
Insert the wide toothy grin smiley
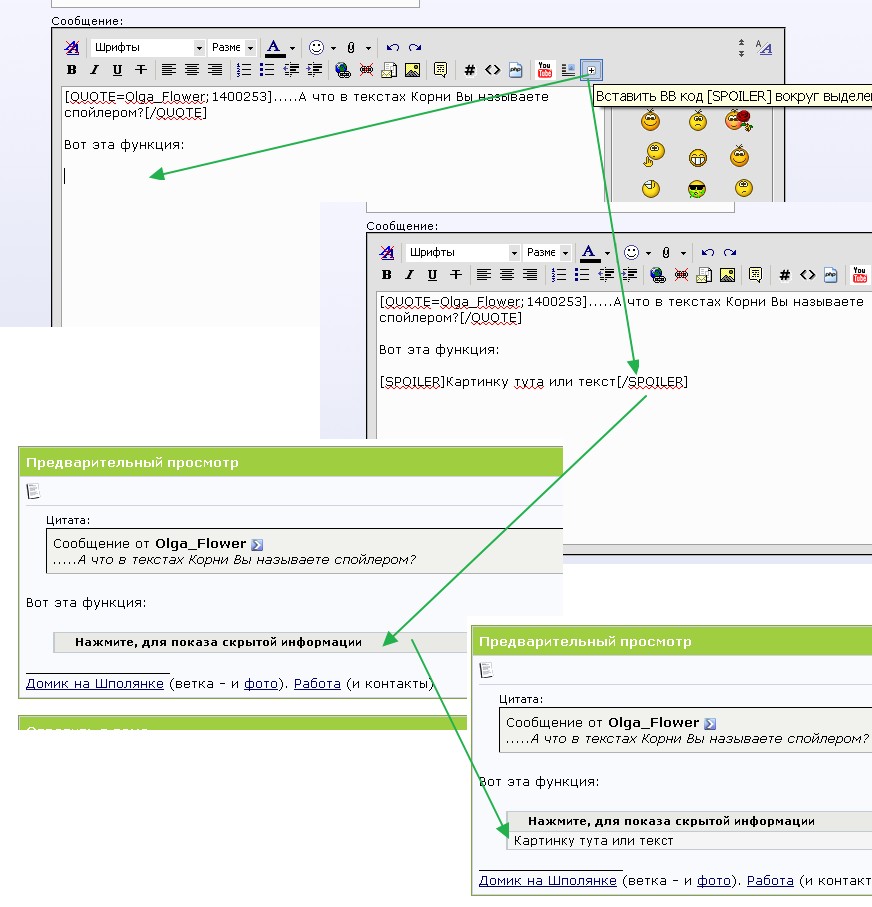click(x=698, y=157)
